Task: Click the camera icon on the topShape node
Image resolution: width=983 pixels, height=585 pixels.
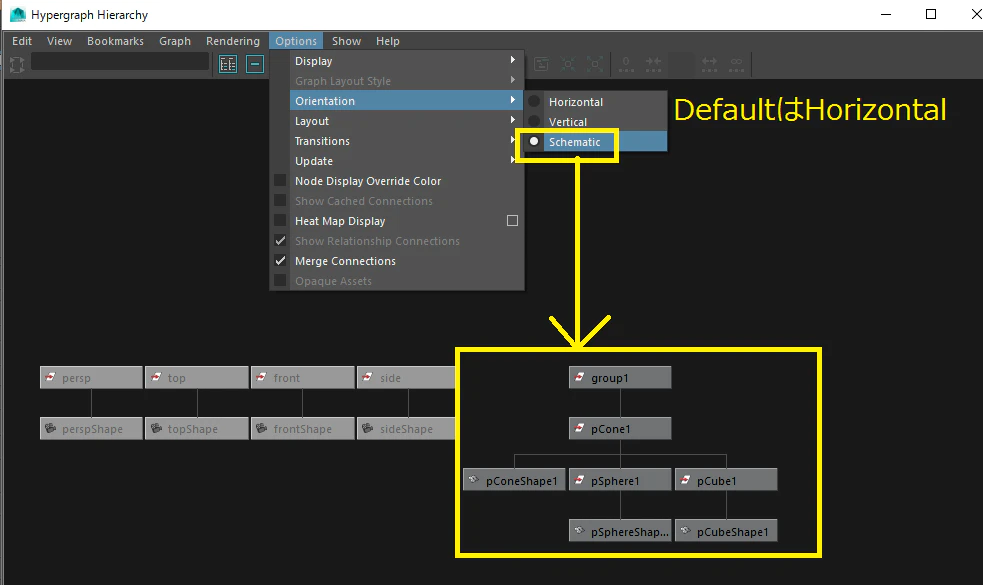Action: (157, 429)
